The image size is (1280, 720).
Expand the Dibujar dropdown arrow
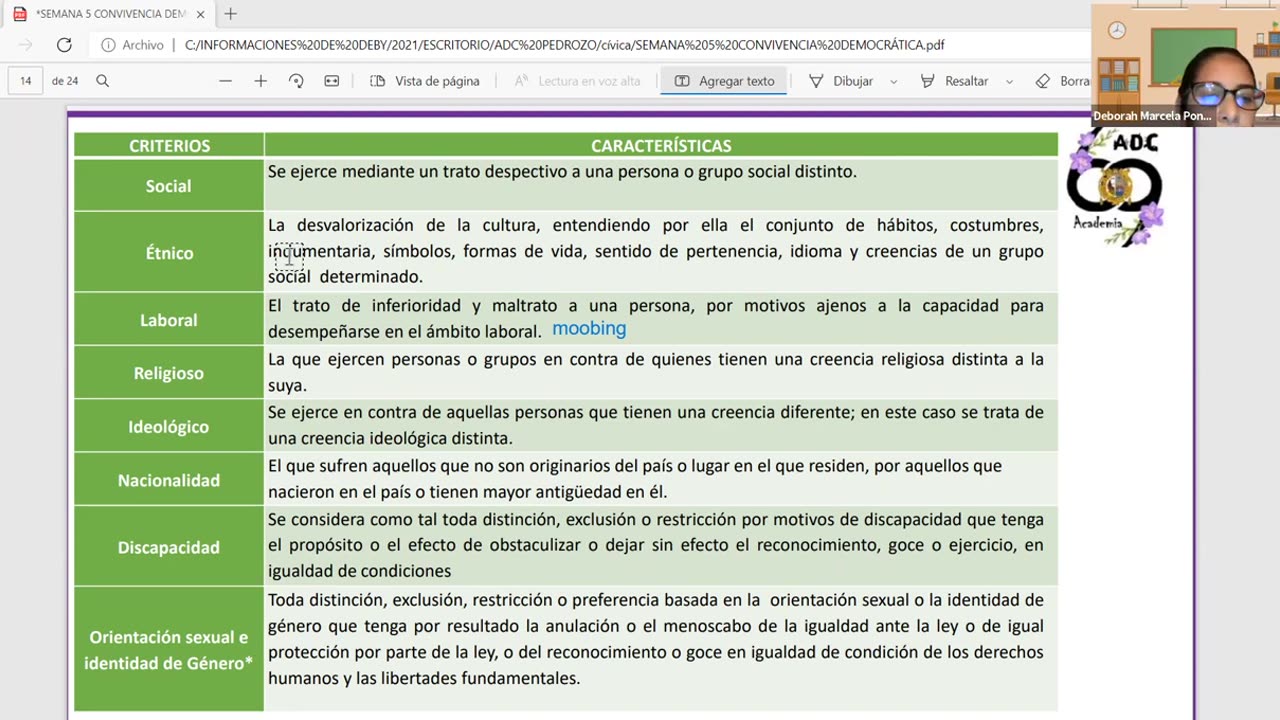[x=893, y=81]
